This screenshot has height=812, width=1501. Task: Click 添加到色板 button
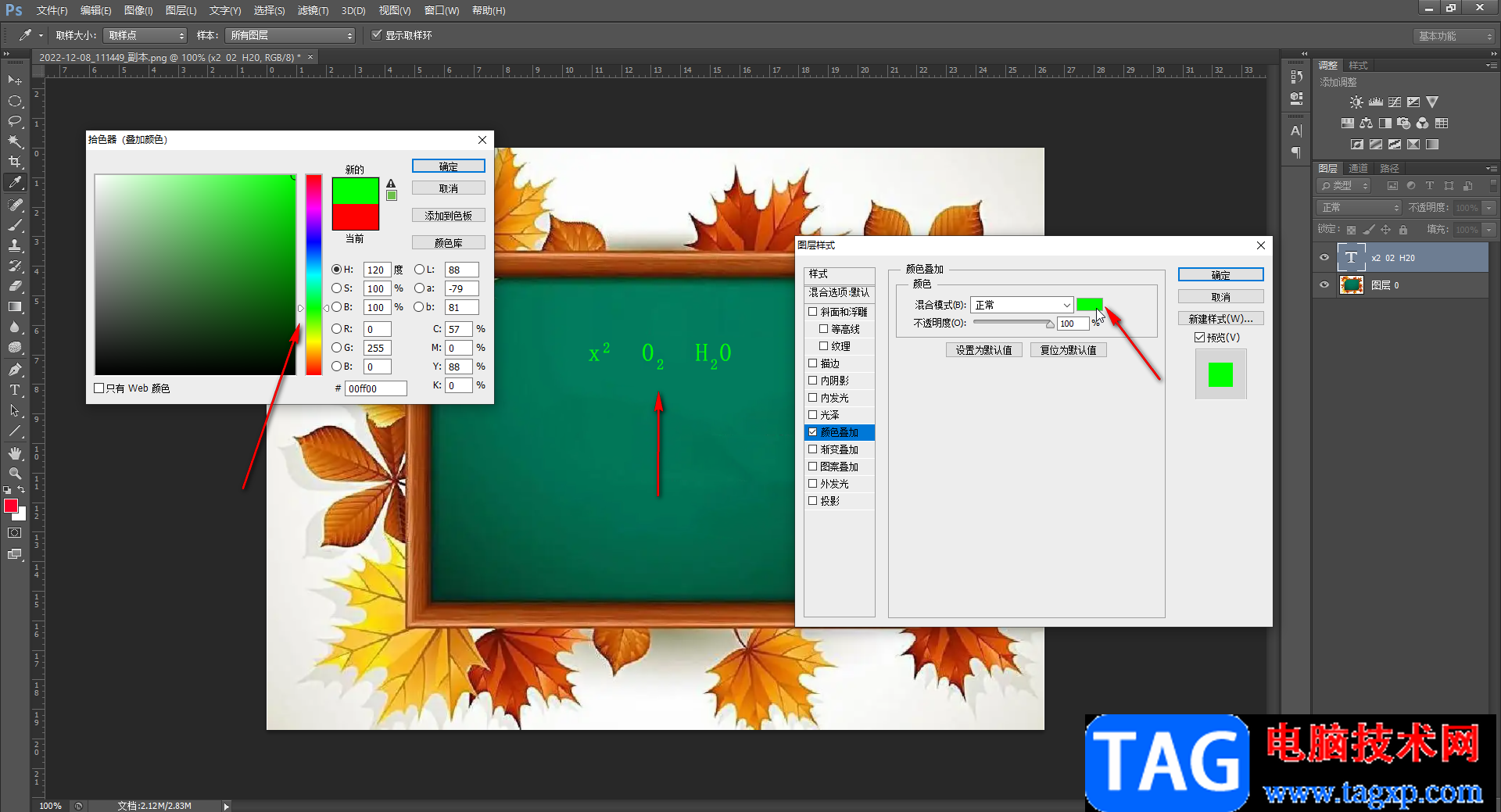[449, 215]
